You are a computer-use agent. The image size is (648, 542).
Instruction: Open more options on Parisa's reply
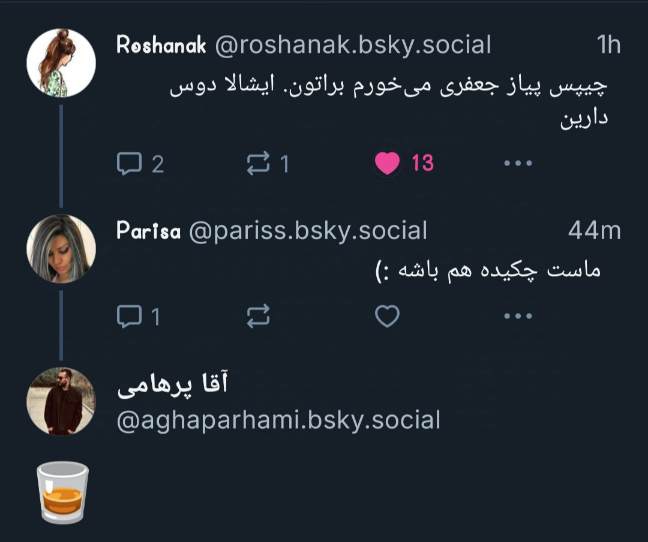517,317
